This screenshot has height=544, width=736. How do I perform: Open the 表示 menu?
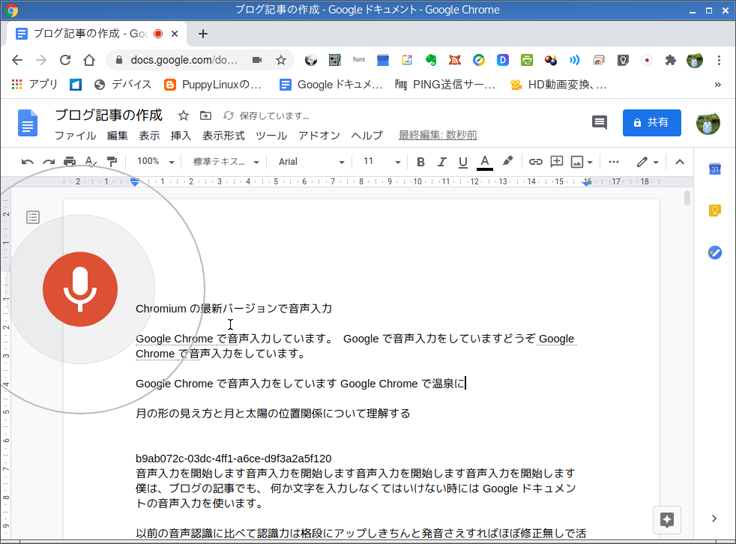149,136
